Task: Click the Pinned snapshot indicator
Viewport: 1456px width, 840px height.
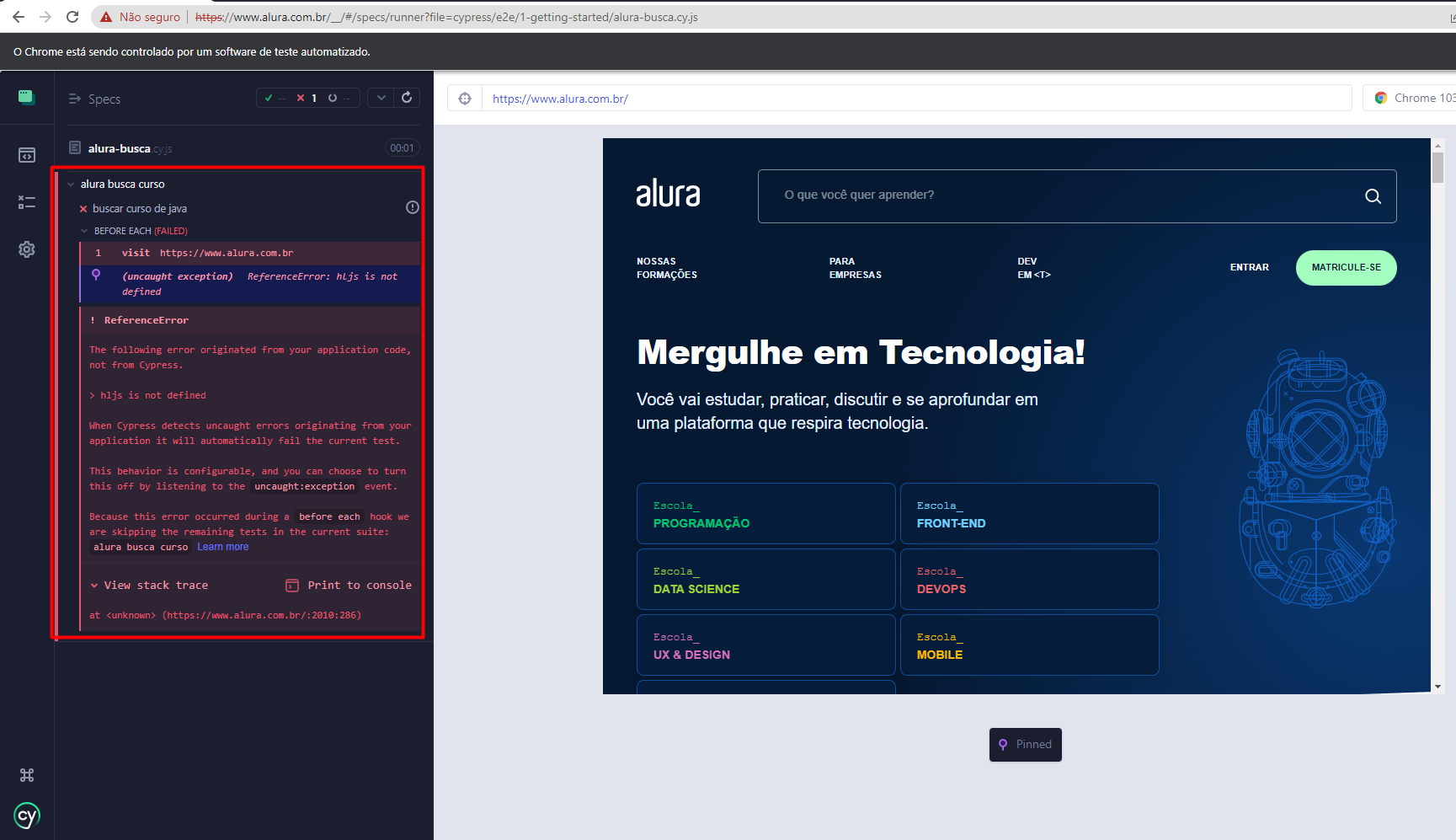Action: (1025, 745)
